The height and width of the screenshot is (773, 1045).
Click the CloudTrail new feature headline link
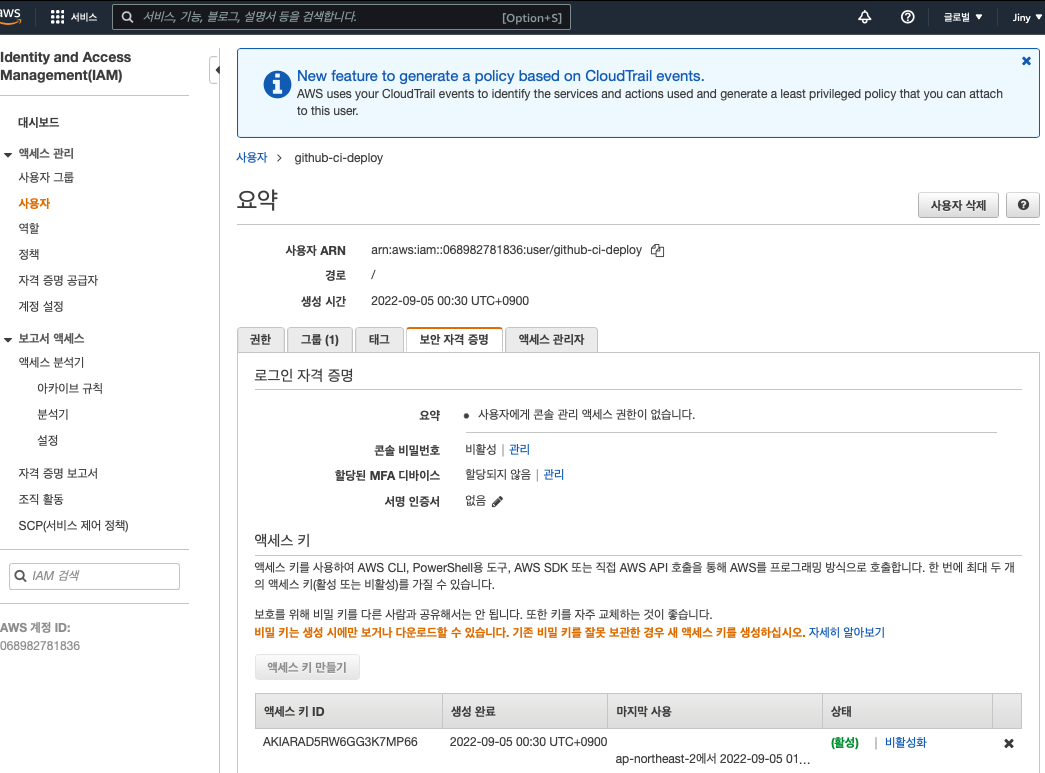point(501,76)
